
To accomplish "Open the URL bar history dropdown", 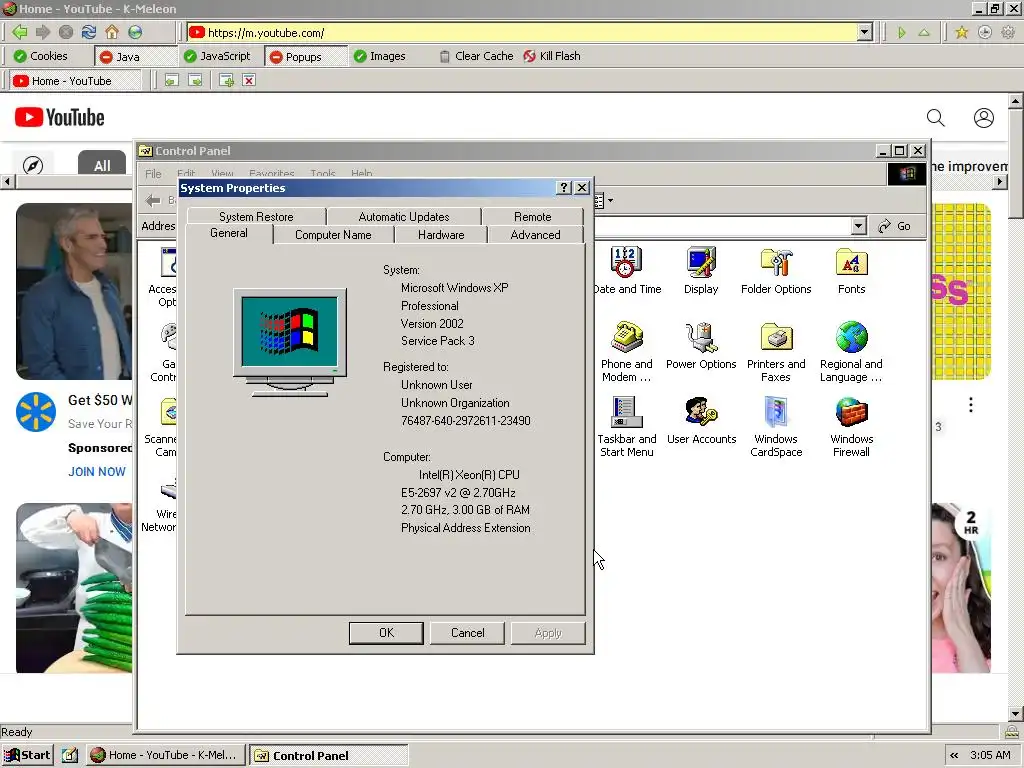I will [x=865, y=32].
